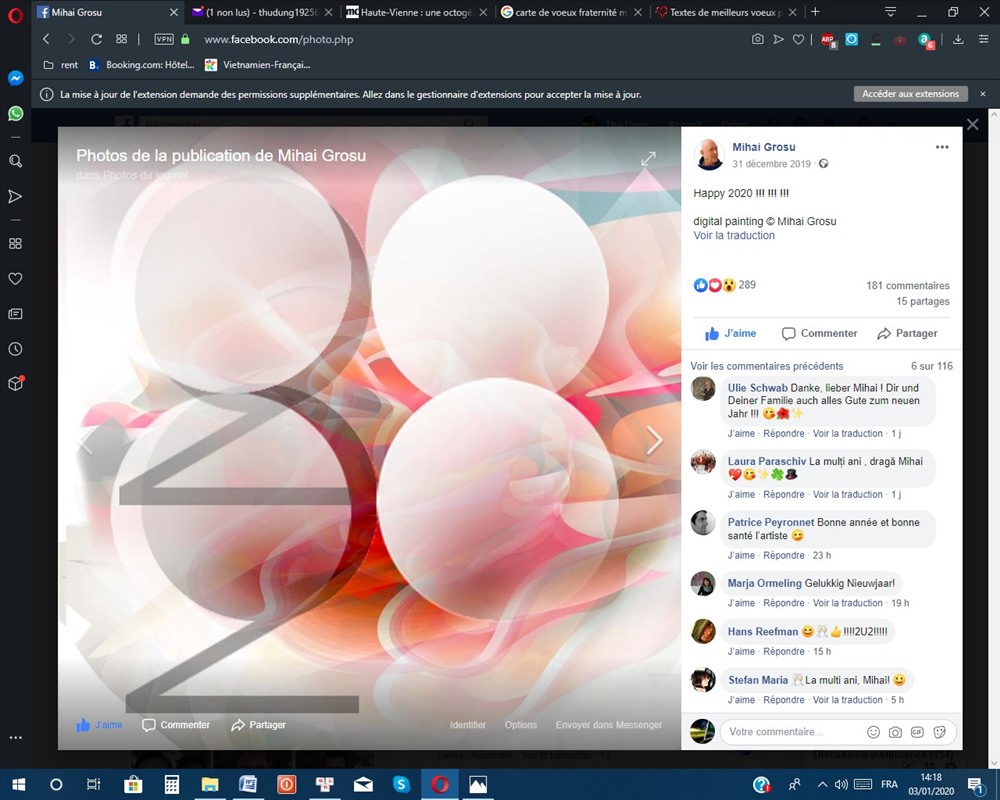This screenshot has width=1000, height=800.
Task: Open Options under the photo
Action: 520,725
